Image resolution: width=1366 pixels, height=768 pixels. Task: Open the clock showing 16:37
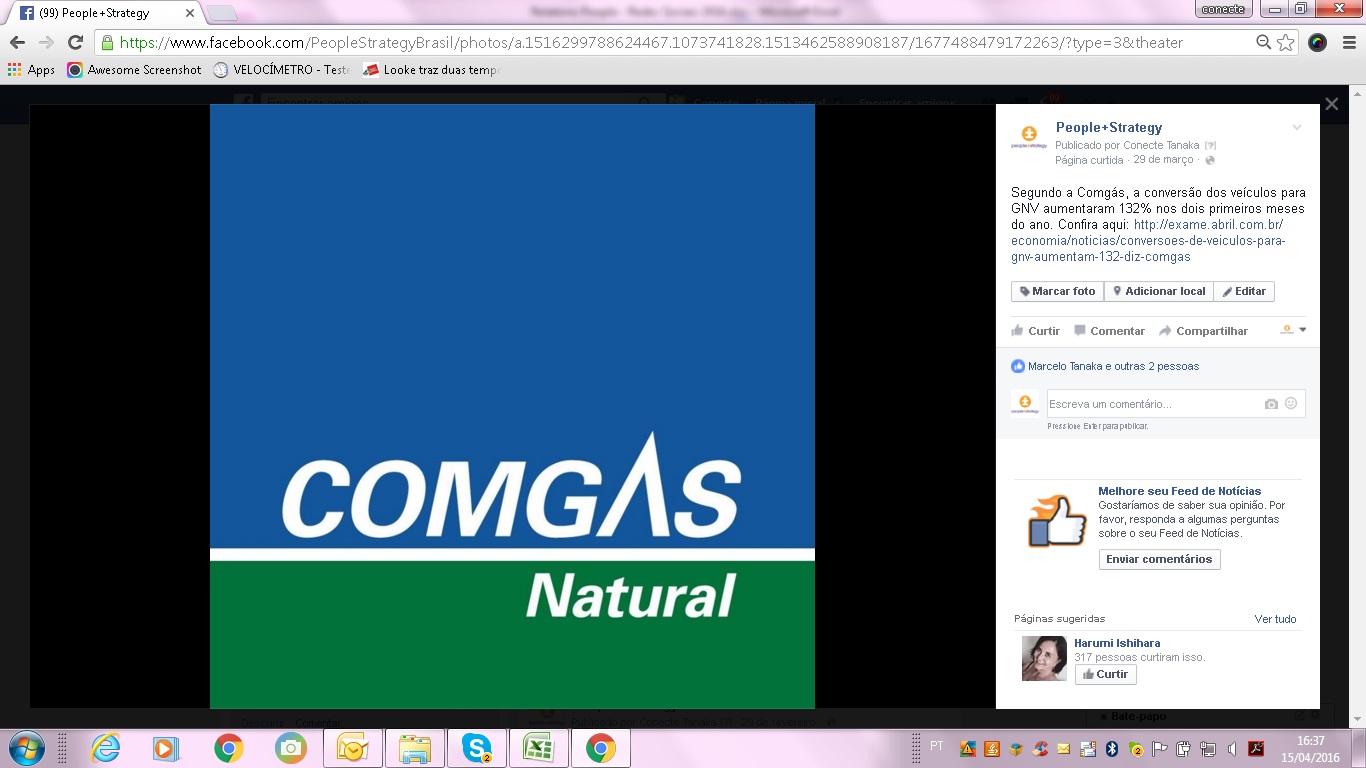(1310, 741)
